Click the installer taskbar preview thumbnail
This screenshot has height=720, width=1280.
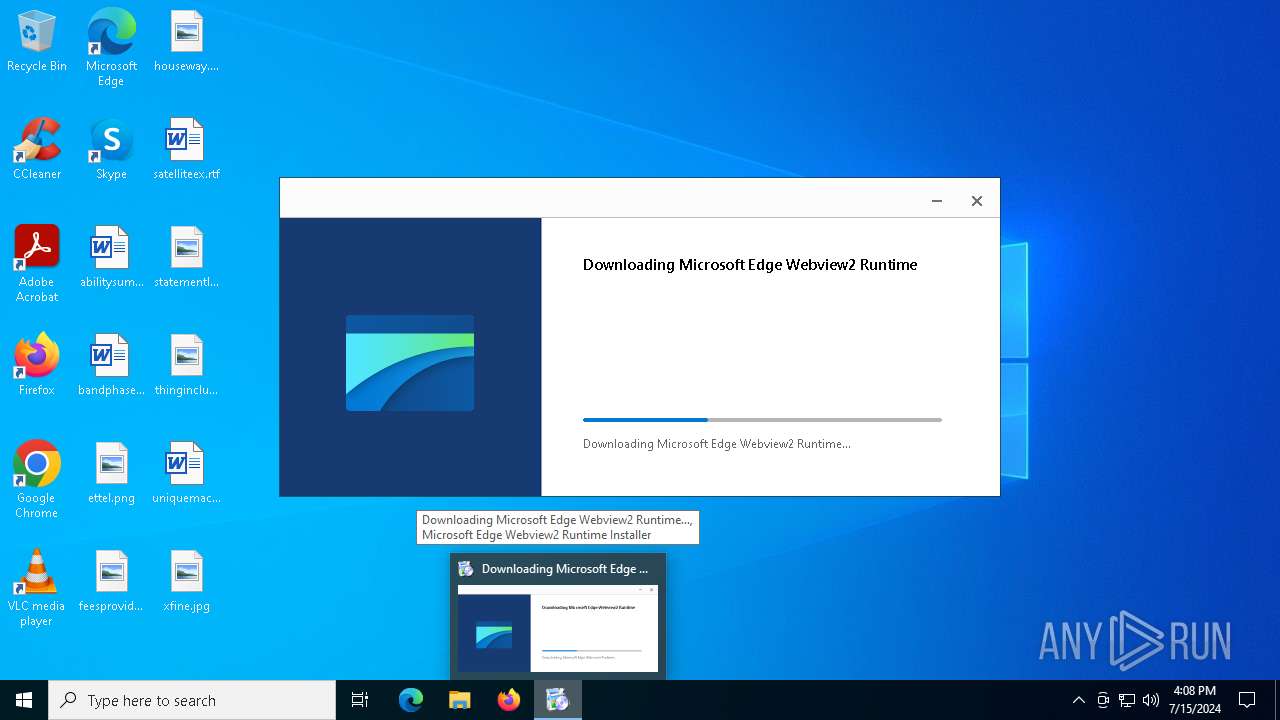click(x=558, y=628)
